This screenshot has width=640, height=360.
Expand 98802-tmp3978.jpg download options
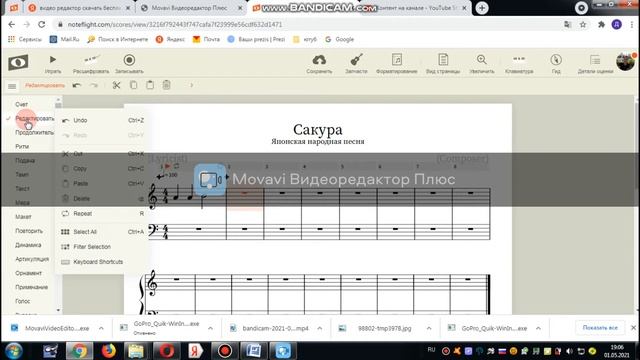click(429, 328)
